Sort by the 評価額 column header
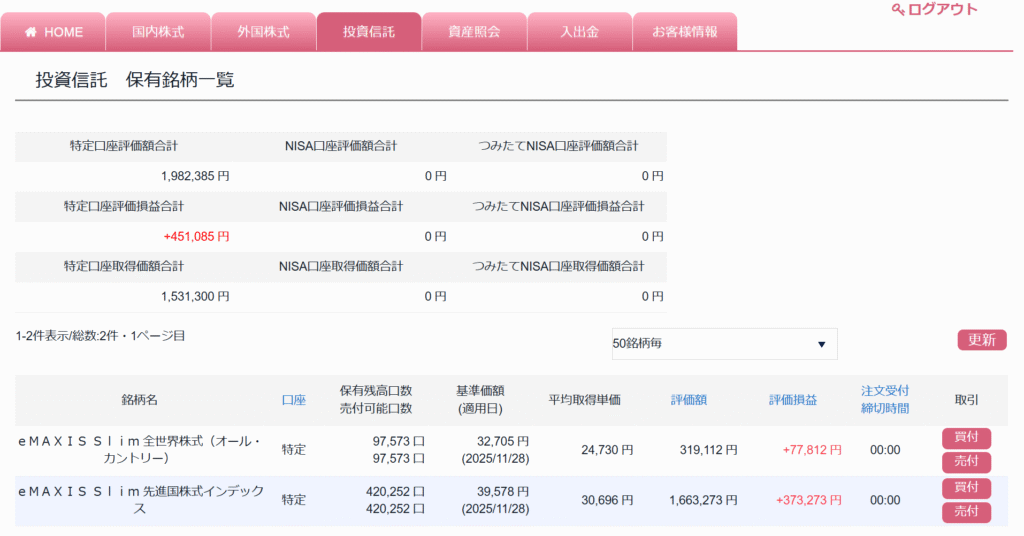This screenshot has width=1024, height=536. [x=689, y=400]
